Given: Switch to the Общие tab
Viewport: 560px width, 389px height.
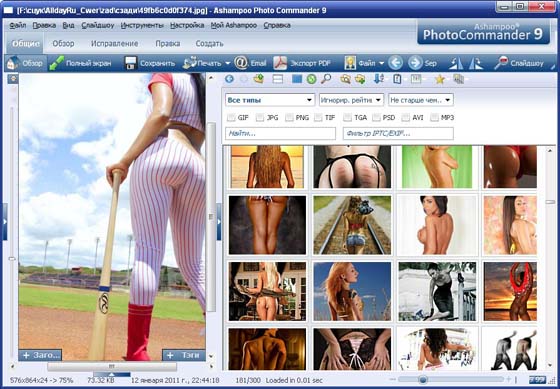Looking at the screenshot, I should tap(25, 44).
